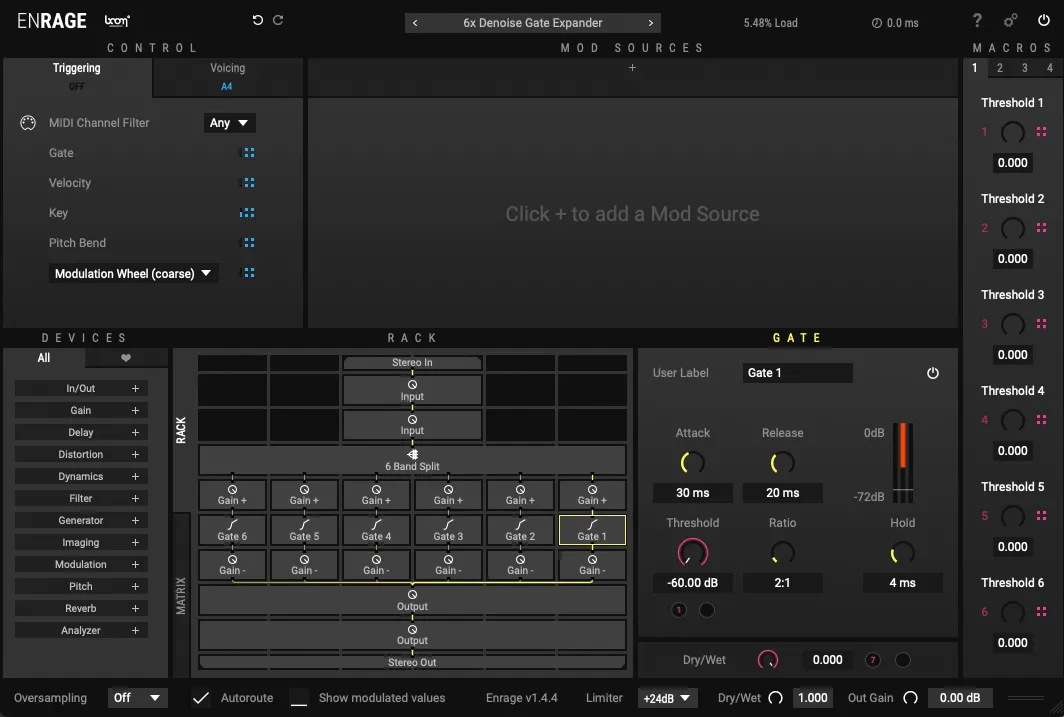The image size is (1064, 717).
Task: Open the settings gears icon
Action: [x=1011, y=21]
